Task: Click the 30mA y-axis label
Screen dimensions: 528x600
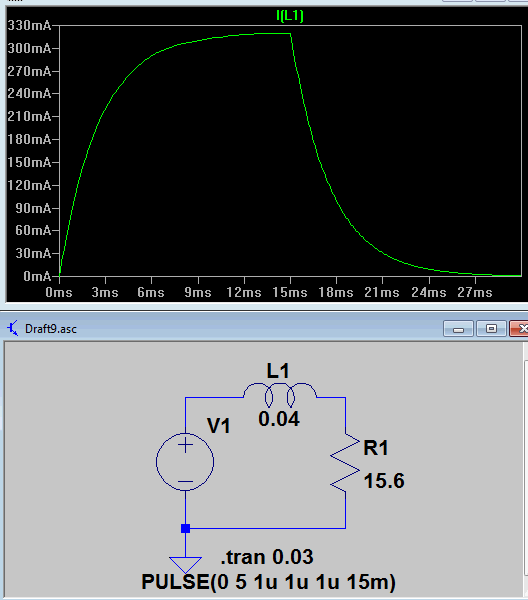Action: pyautogui.click(x=33, y=253)
